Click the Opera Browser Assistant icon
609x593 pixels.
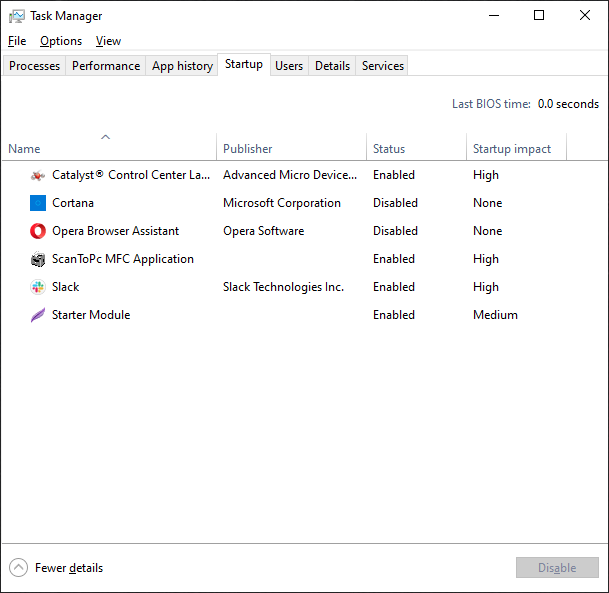(38, 231)
